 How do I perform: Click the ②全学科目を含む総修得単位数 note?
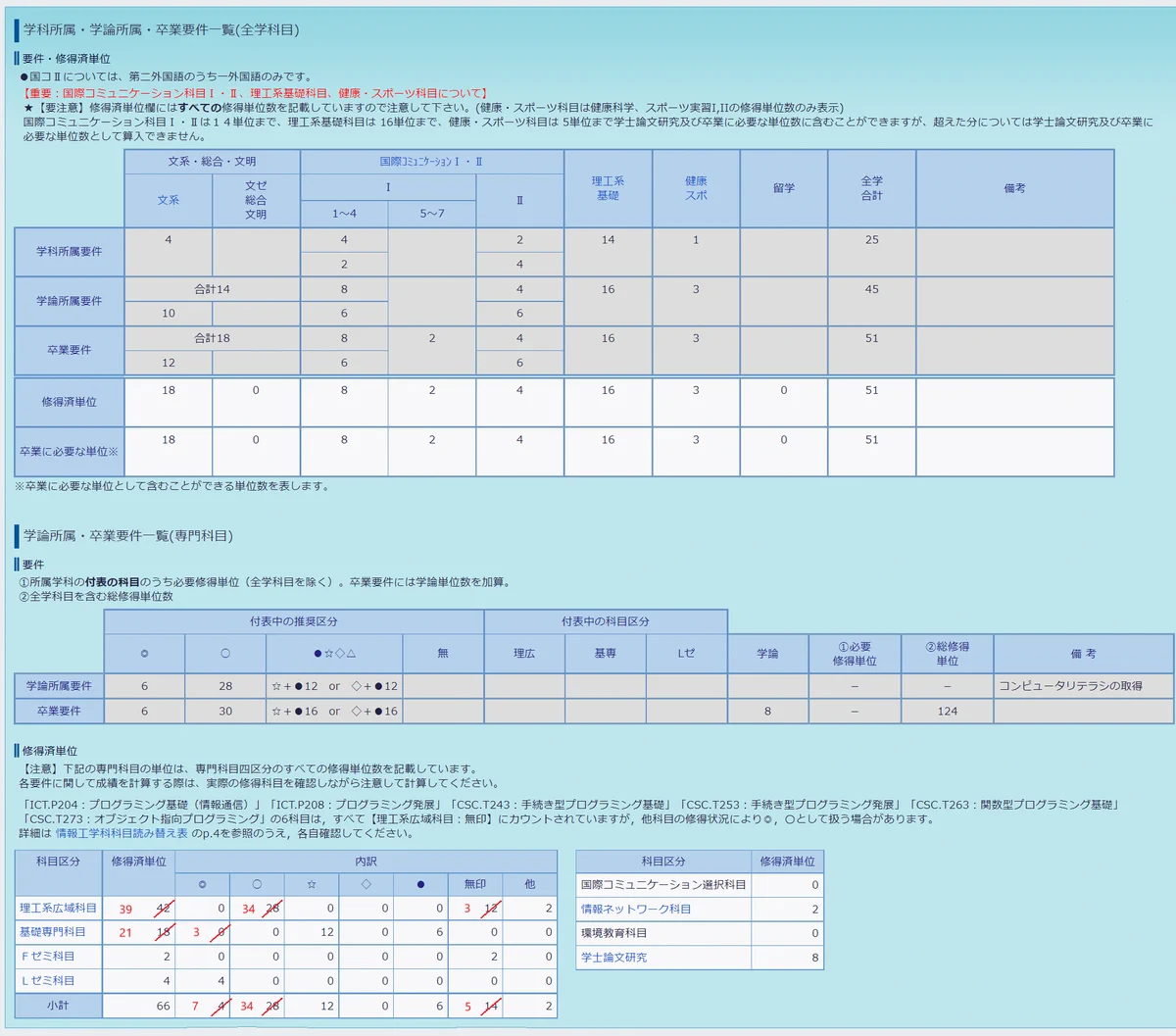click(96, 596)
